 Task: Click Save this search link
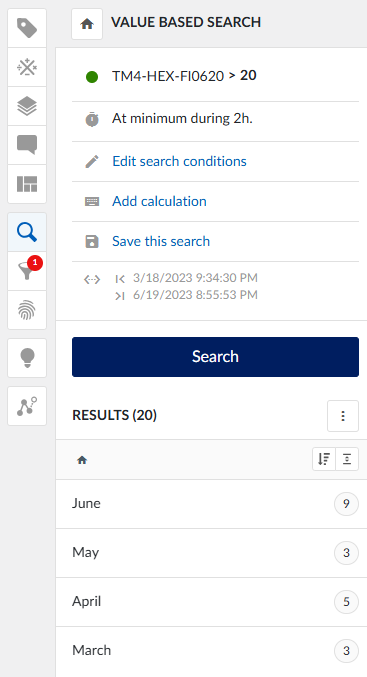point(161,241)
